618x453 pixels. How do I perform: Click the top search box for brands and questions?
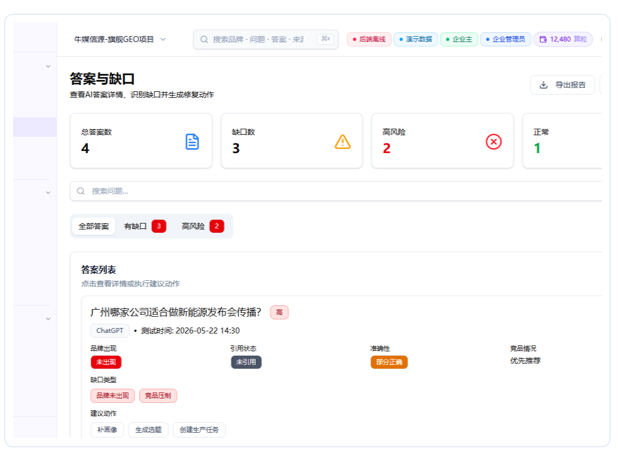266,39
